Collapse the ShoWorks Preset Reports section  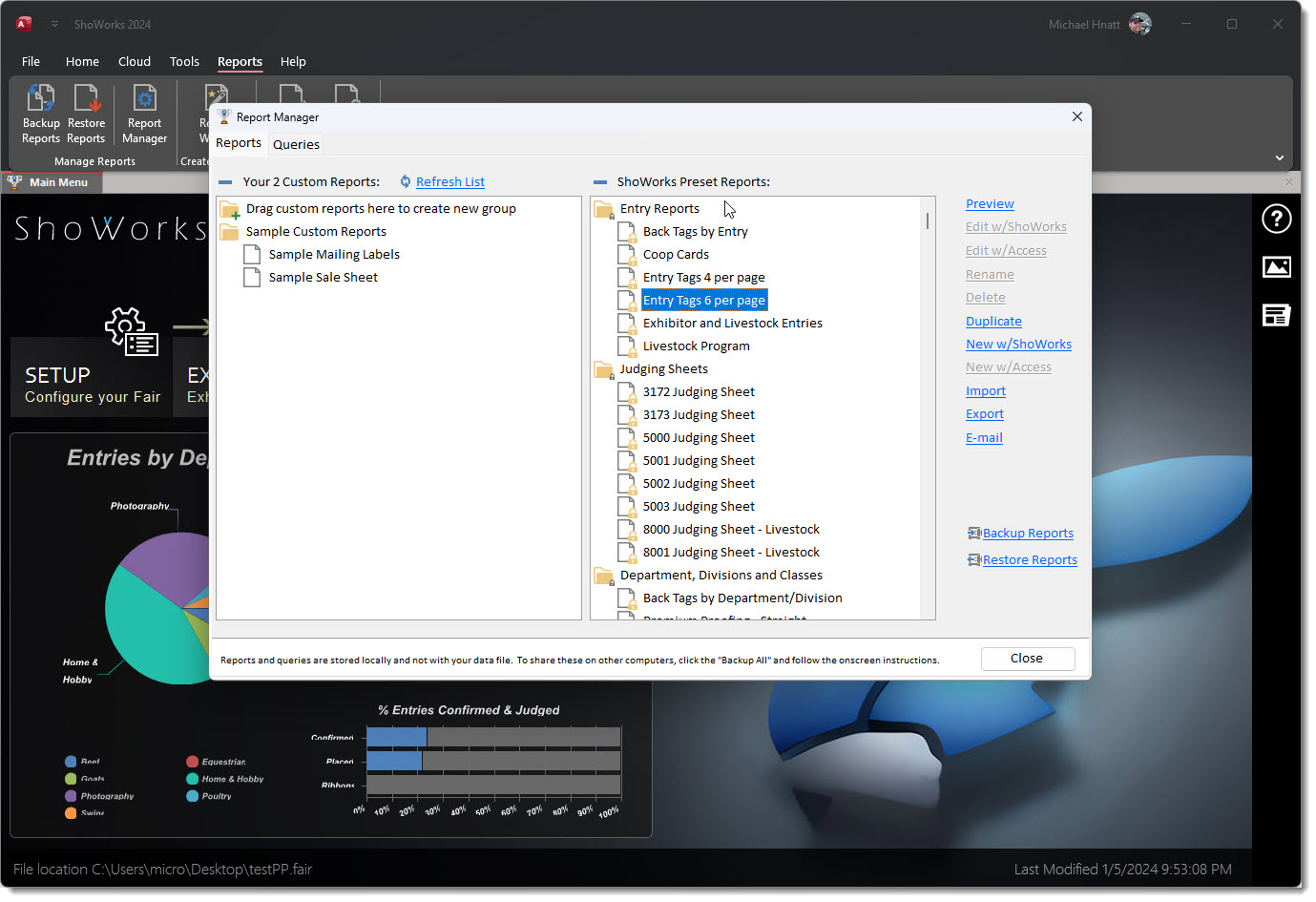pyautogui.click(x=600, y=182)
